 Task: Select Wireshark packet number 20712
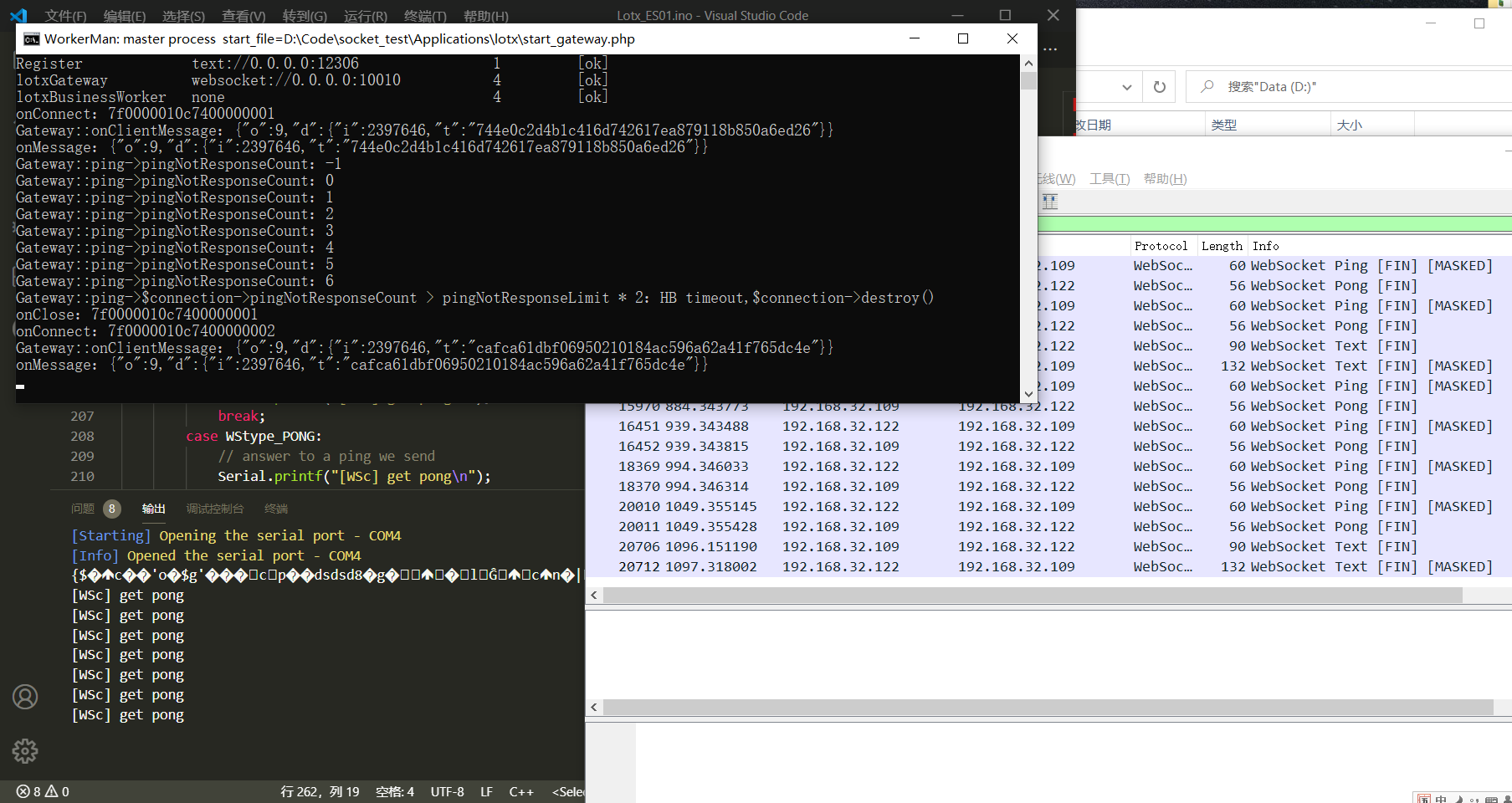tap(1048, 567)
